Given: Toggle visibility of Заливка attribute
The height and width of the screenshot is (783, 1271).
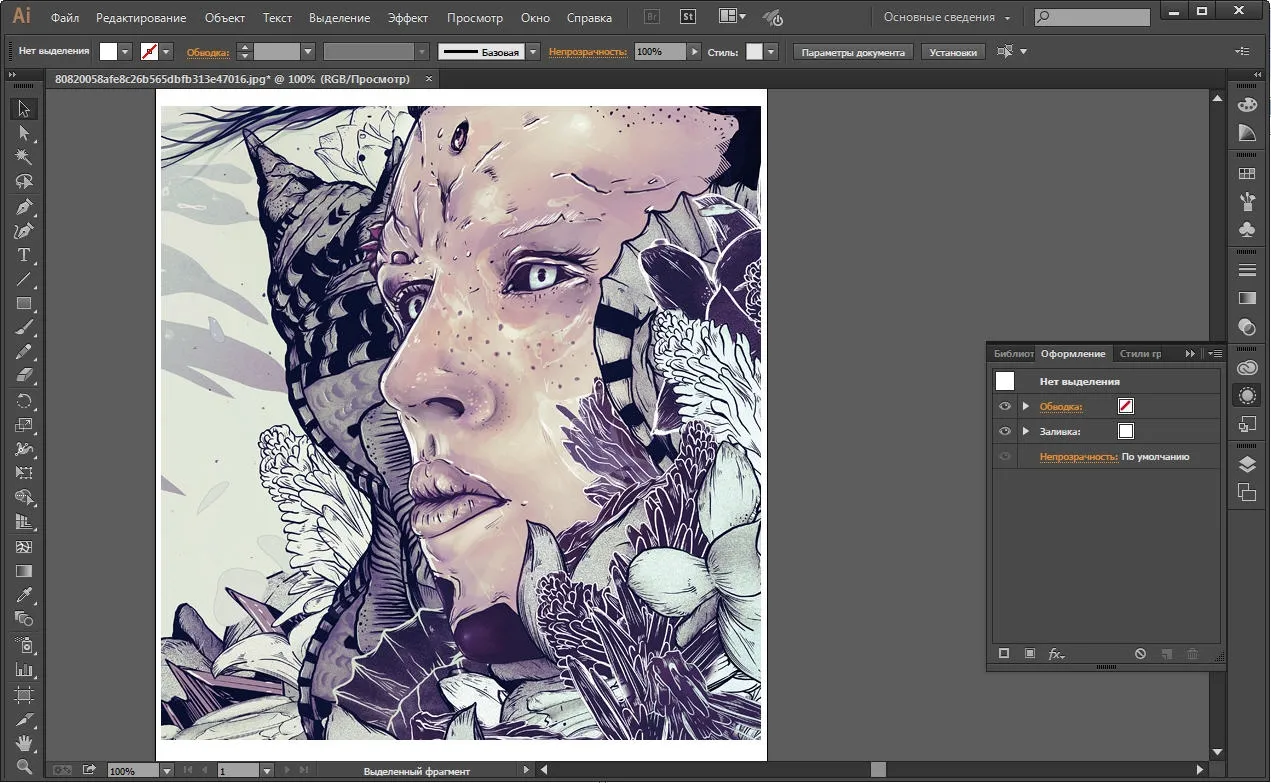Looking at the screenshot, I should tap(1005, 431).
